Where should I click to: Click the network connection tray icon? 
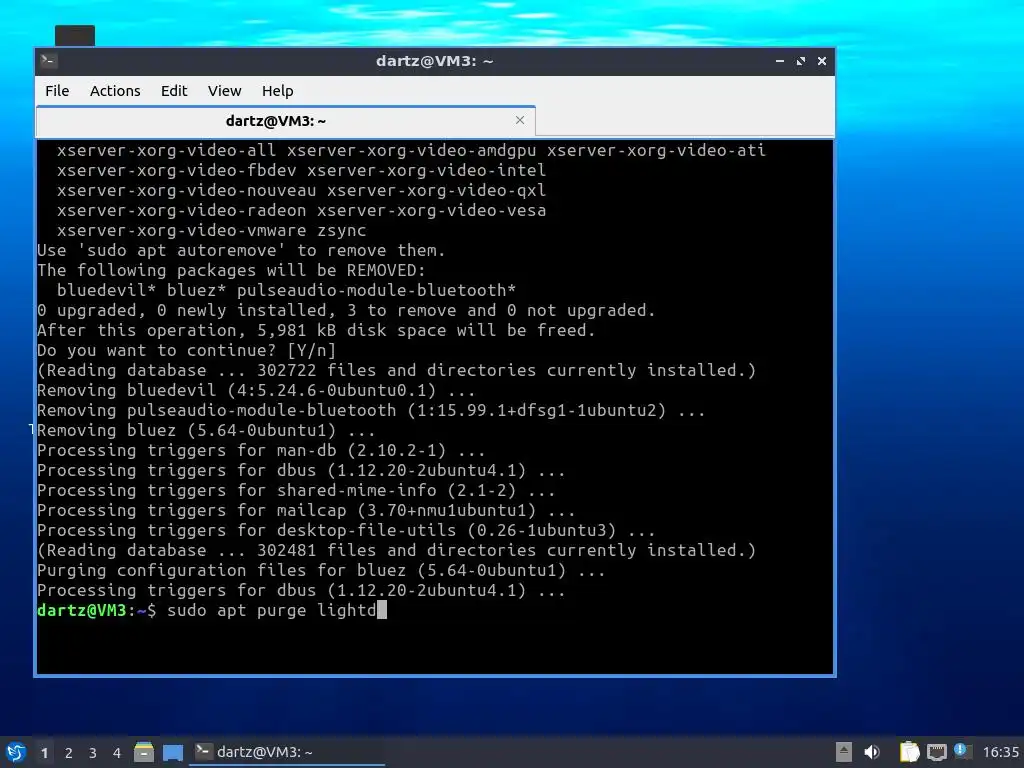(x=936, y=752)
